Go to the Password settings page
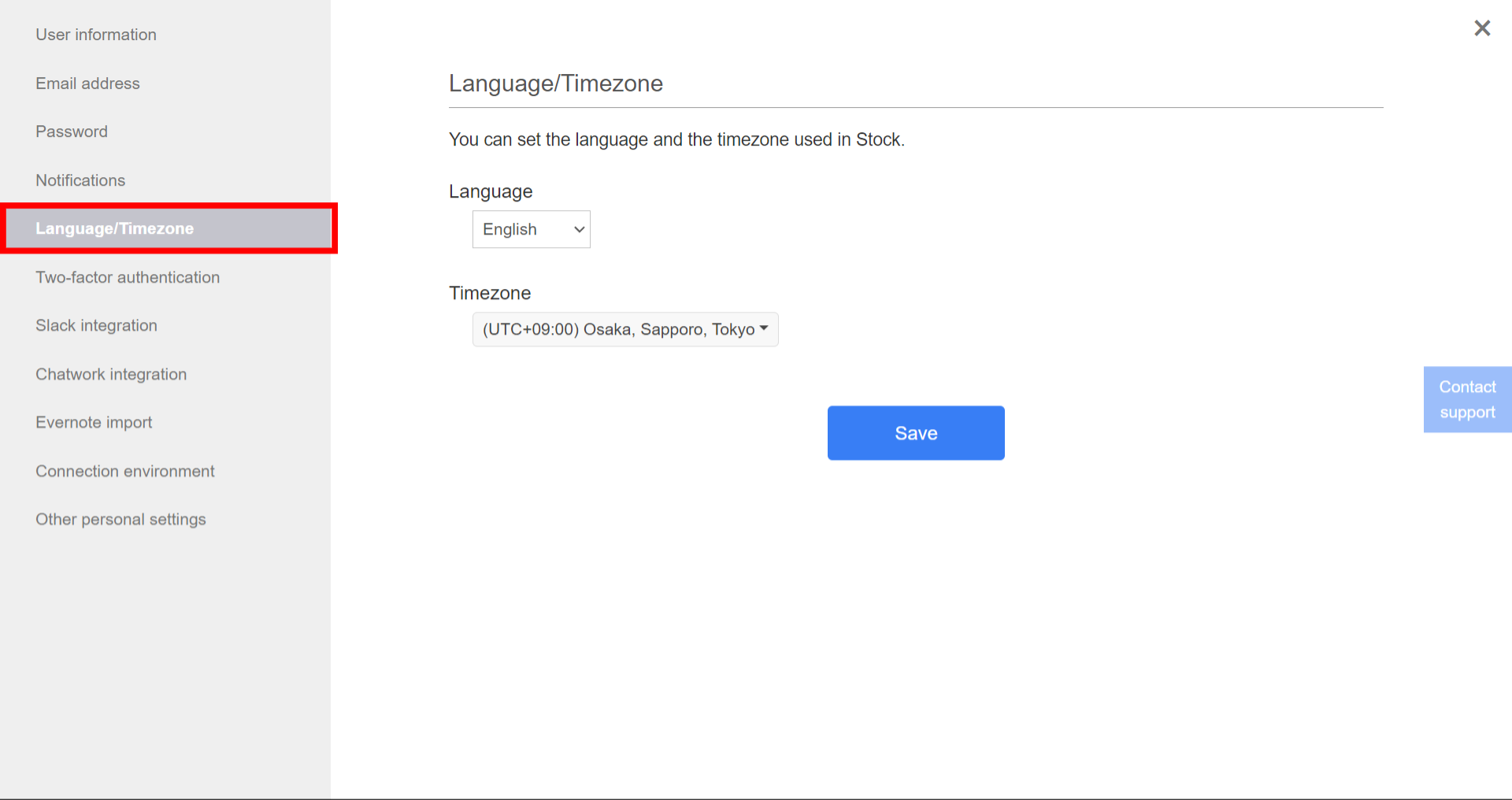The height and width of the screenshot is (800, 1512). tap(72, 131)
